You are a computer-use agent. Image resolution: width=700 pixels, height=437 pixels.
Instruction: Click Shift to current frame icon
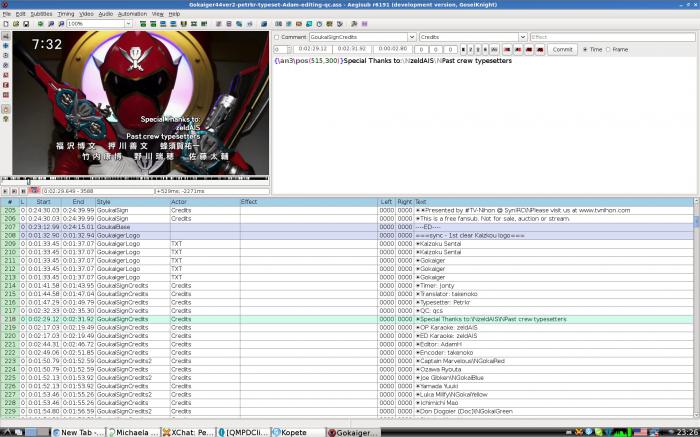click(x=204, y=23)
